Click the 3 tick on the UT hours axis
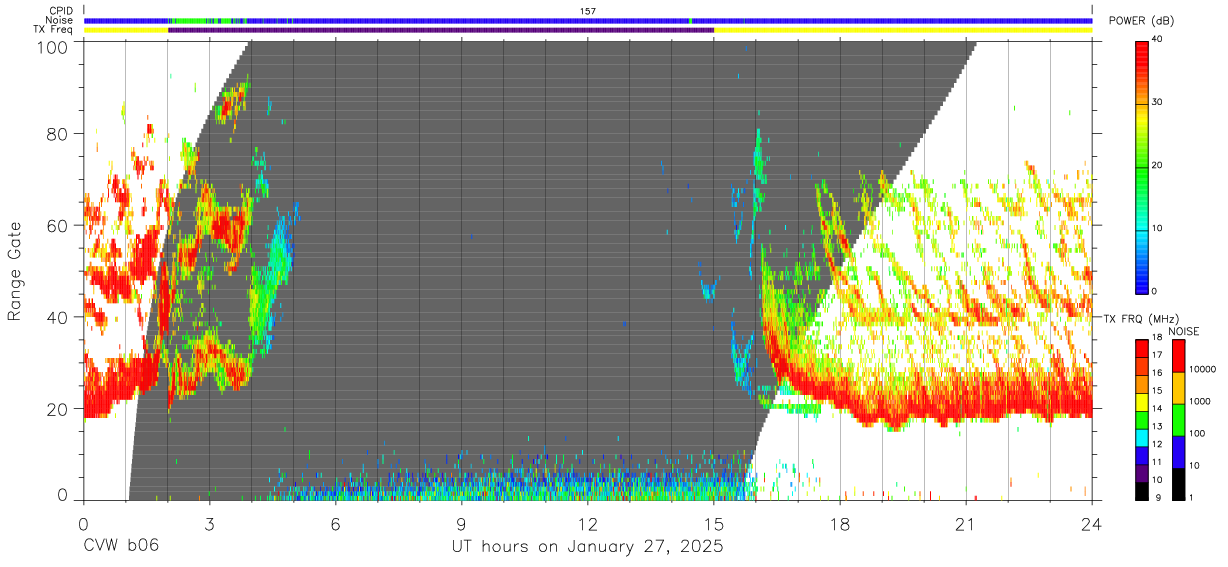1228x567 pixels. [x=210, y=523]
